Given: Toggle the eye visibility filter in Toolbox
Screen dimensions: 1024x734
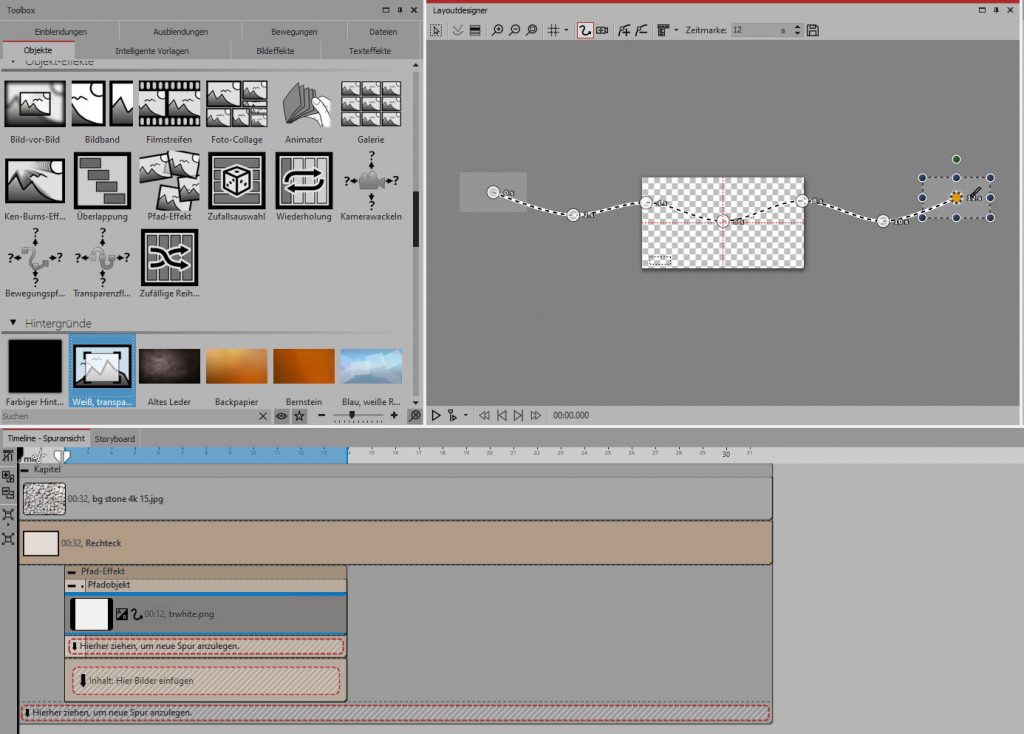Looking at the screenshot, I should [x=282, y=415].
